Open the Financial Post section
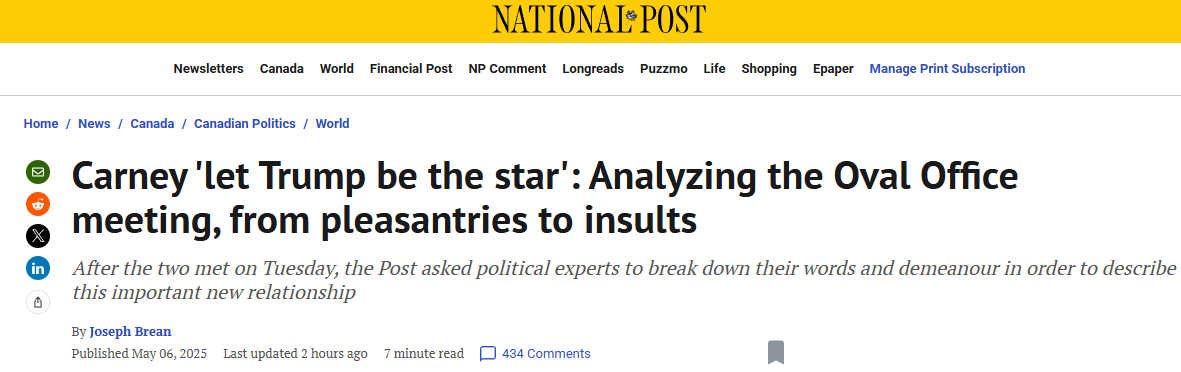 click(x=411, y=69)
